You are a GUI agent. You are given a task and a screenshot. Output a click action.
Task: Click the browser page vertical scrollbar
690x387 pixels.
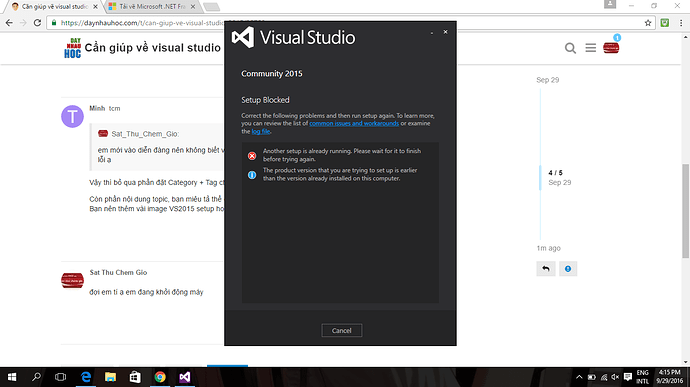(686, 210)
